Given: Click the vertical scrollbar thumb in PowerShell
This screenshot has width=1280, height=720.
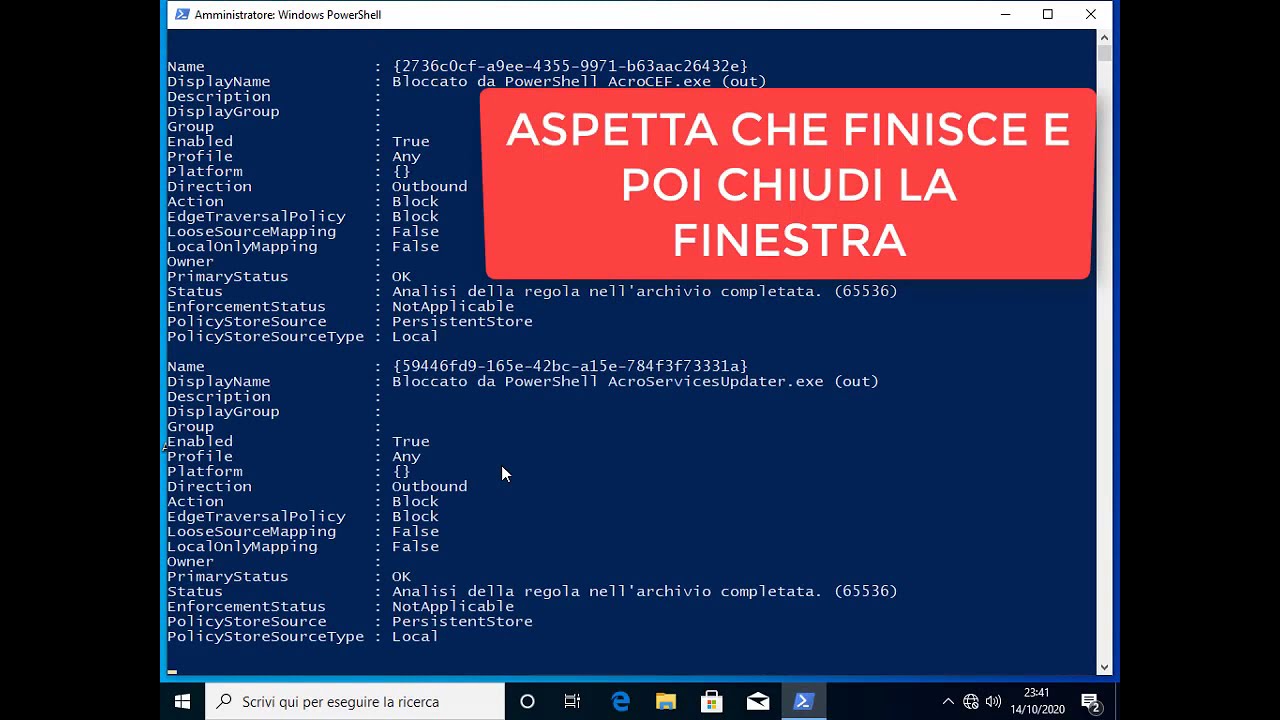Looking at the screenshot, I should pos(1104,53).
